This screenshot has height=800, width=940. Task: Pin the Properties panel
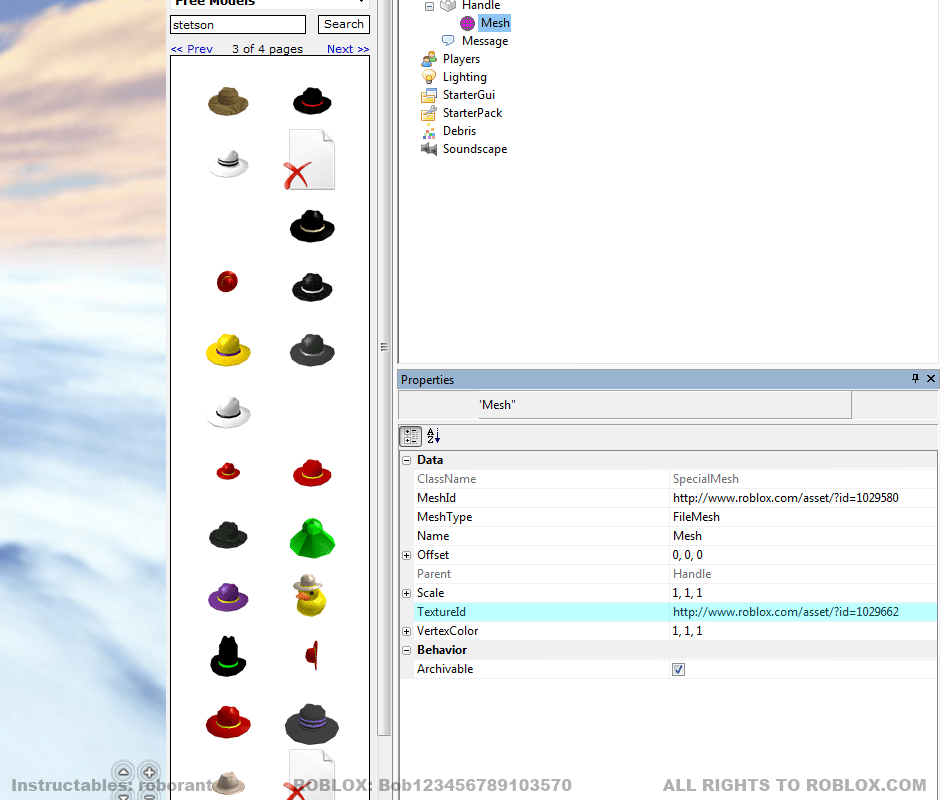915,379
